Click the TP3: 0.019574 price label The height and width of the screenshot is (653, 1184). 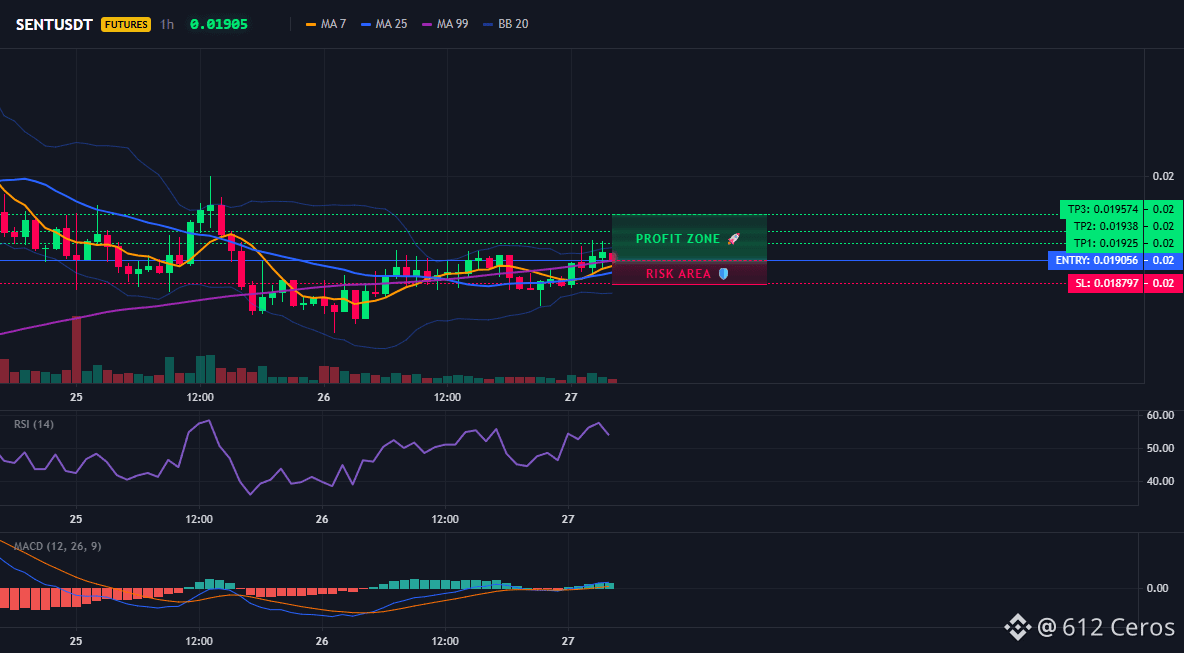point(1101,209)
